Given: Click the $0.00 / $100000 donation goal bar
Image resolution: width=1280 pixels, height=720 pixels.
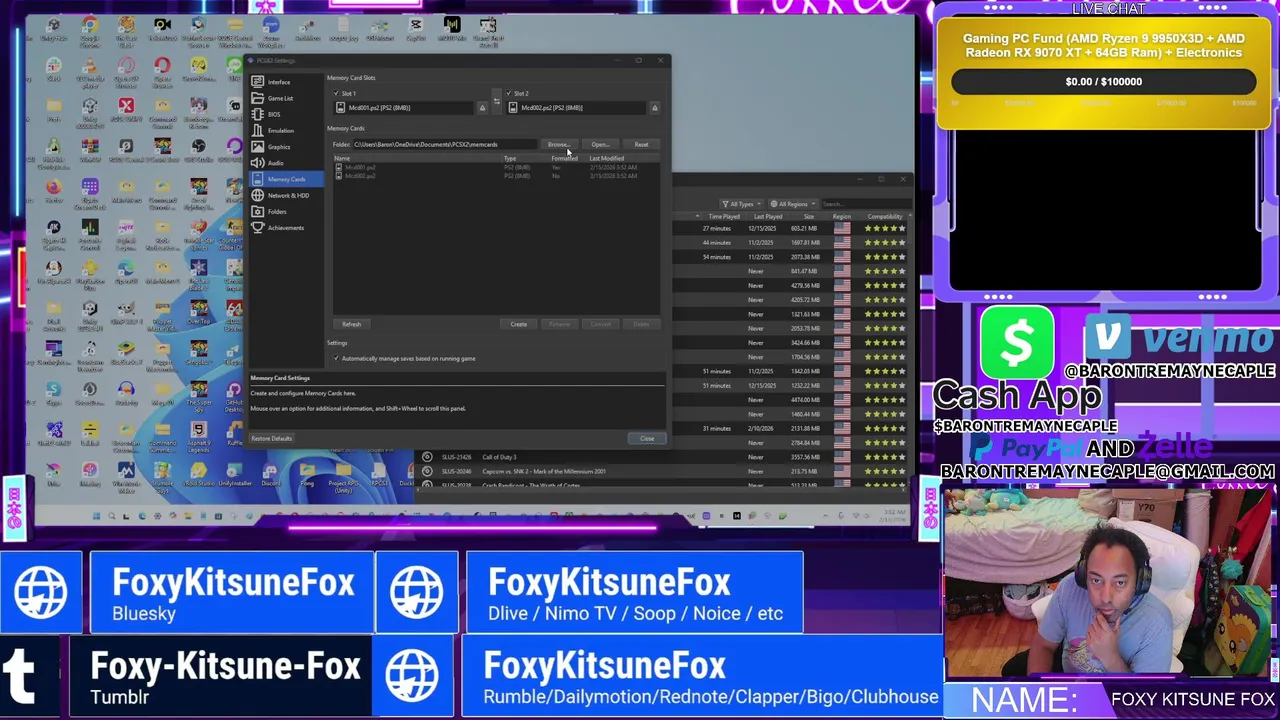Looking at the screenshot, I should (1104, 82).
